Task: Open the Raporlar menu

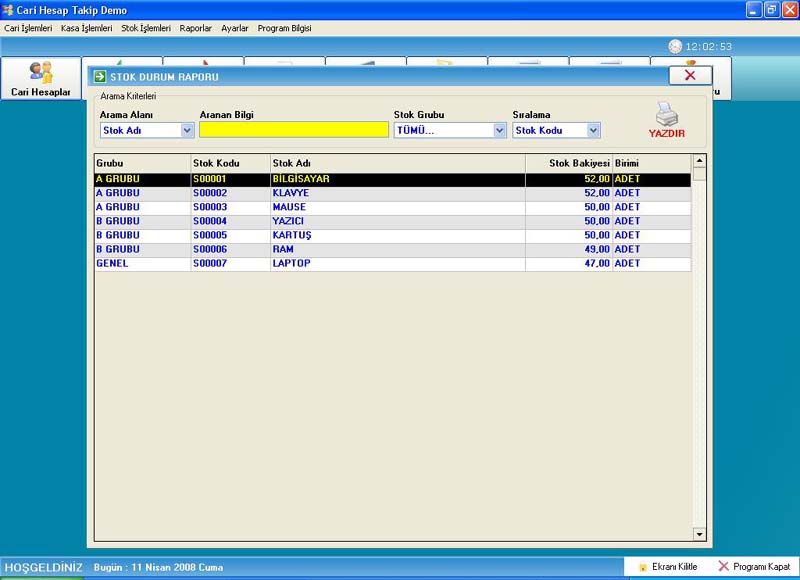Action: point(196,29)
